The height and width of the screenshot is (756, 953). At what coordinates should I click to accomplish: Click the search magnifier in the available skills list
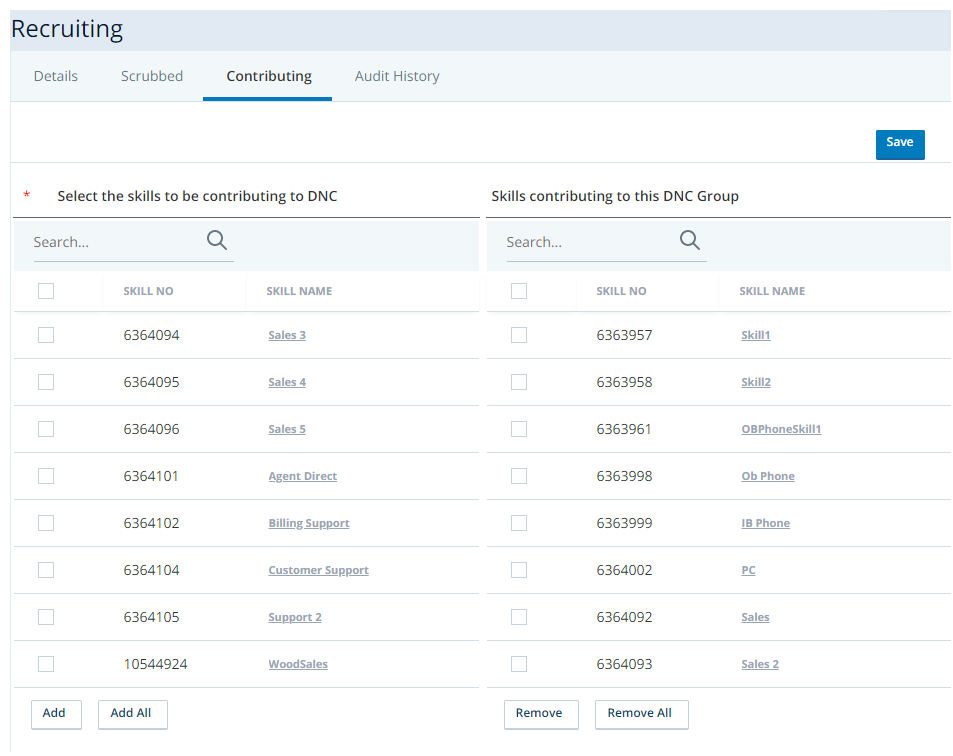216,241
